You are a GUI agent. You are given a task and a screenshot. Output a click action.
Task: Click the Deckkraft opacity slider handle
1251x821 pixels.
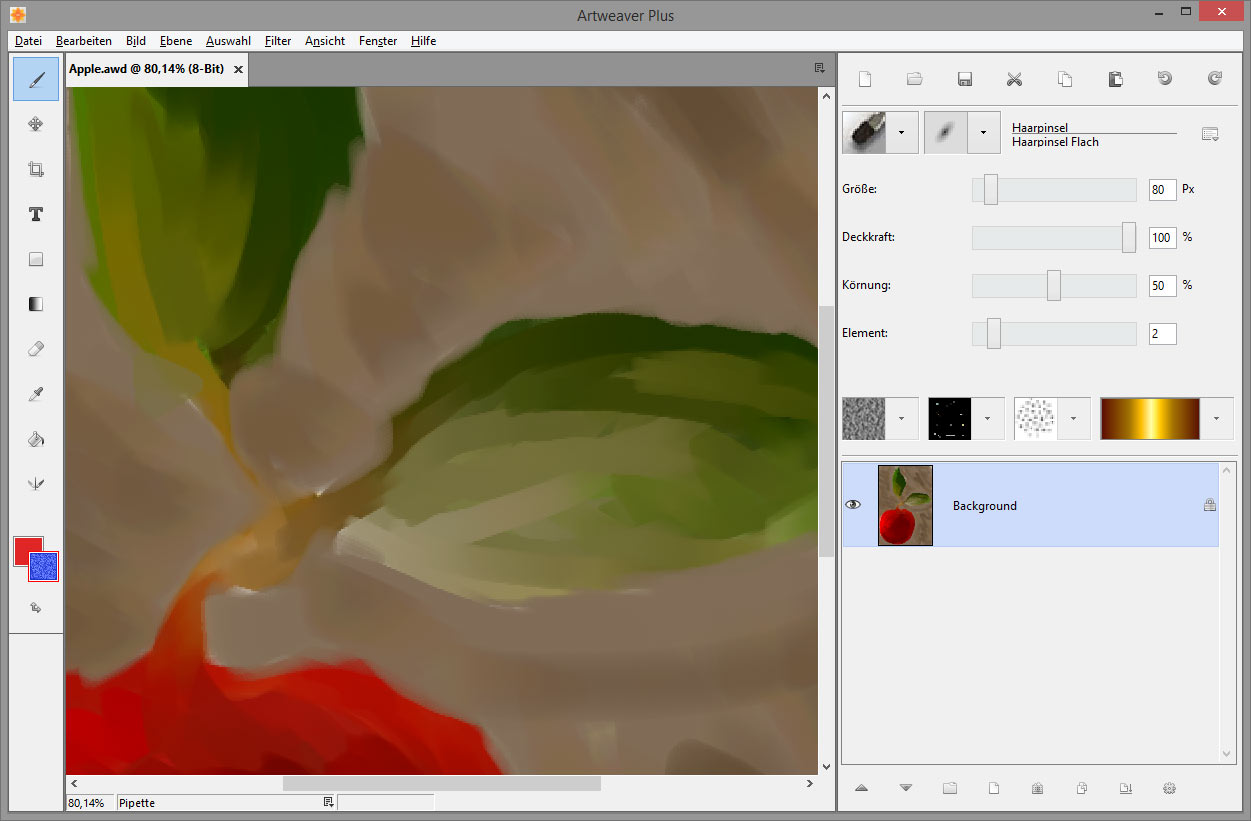tap(1129, 238)
